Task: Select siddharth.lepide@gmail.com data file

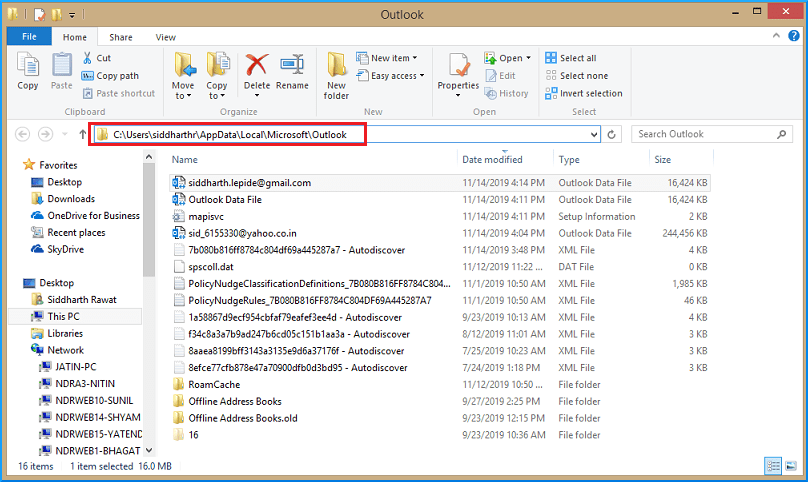Action: [440, 182]
